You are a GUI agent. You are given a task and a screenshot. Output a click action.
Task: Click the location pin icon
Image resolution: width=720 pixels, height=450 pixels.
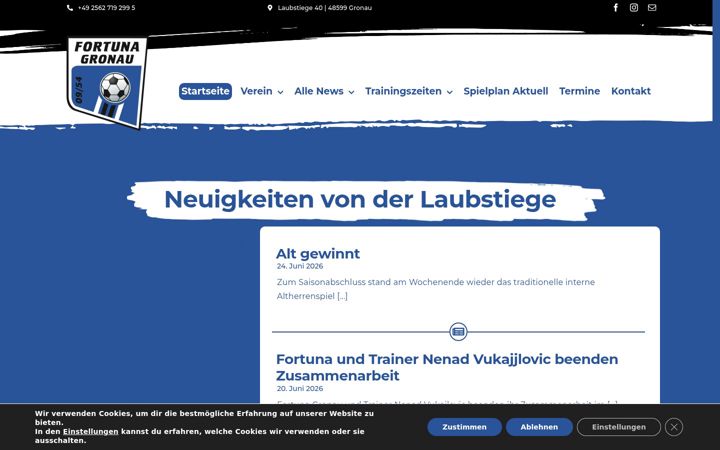coord(270,8)
